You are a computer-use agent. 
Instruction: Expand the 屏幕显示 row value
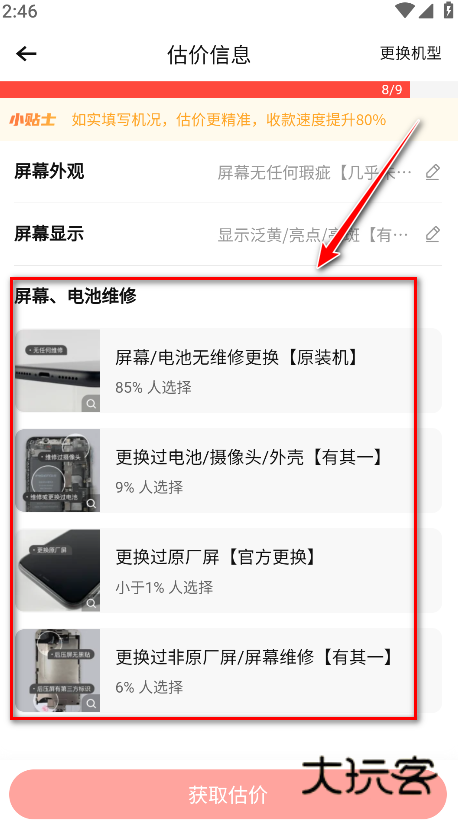[x=313, y=235]
